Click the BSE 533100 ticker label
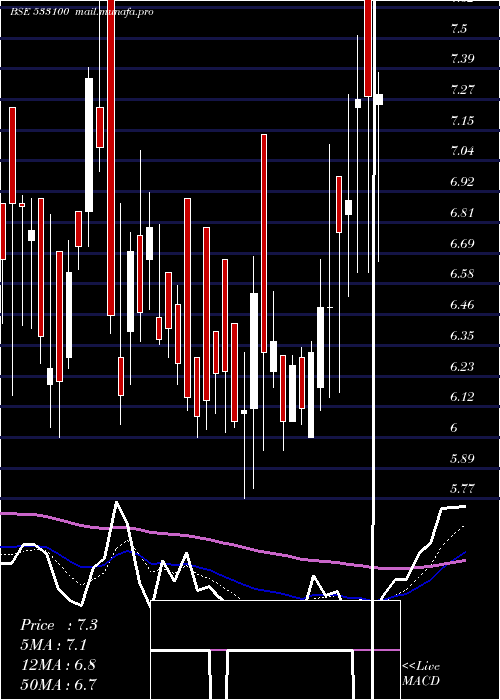This screenshot has height=700, width=500. [40, 12]
